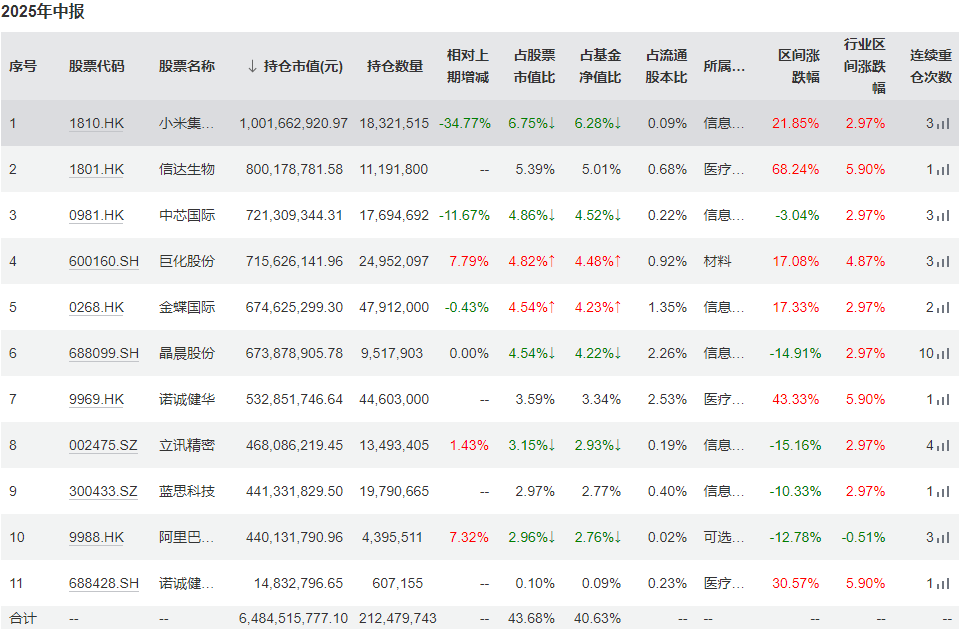Click holding value 1,001,662,920.97
The height and width of the screenshot is (629, 959).
(294, 124)
